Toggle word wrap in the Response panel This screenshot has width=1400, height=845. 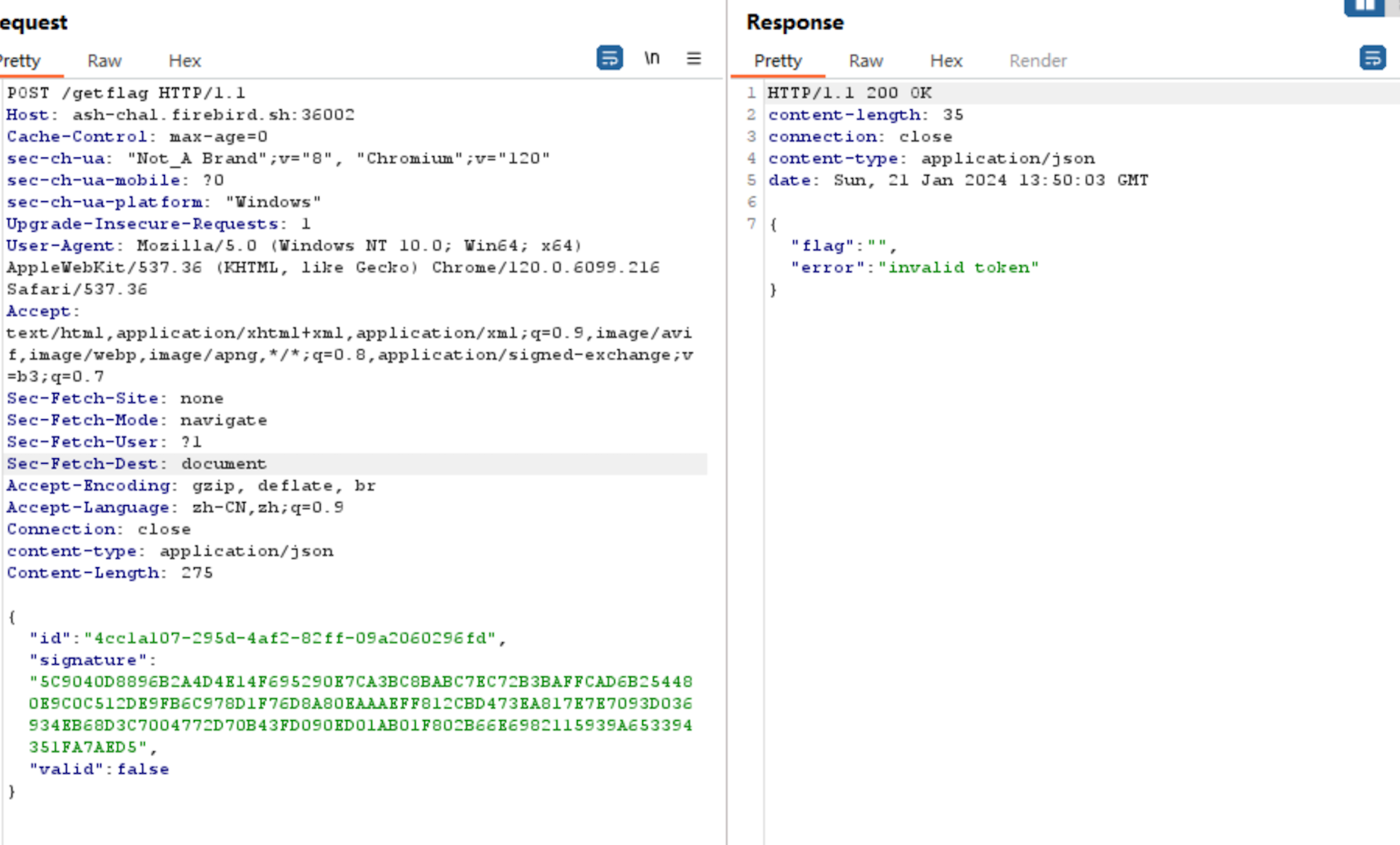click(1372, 59)
